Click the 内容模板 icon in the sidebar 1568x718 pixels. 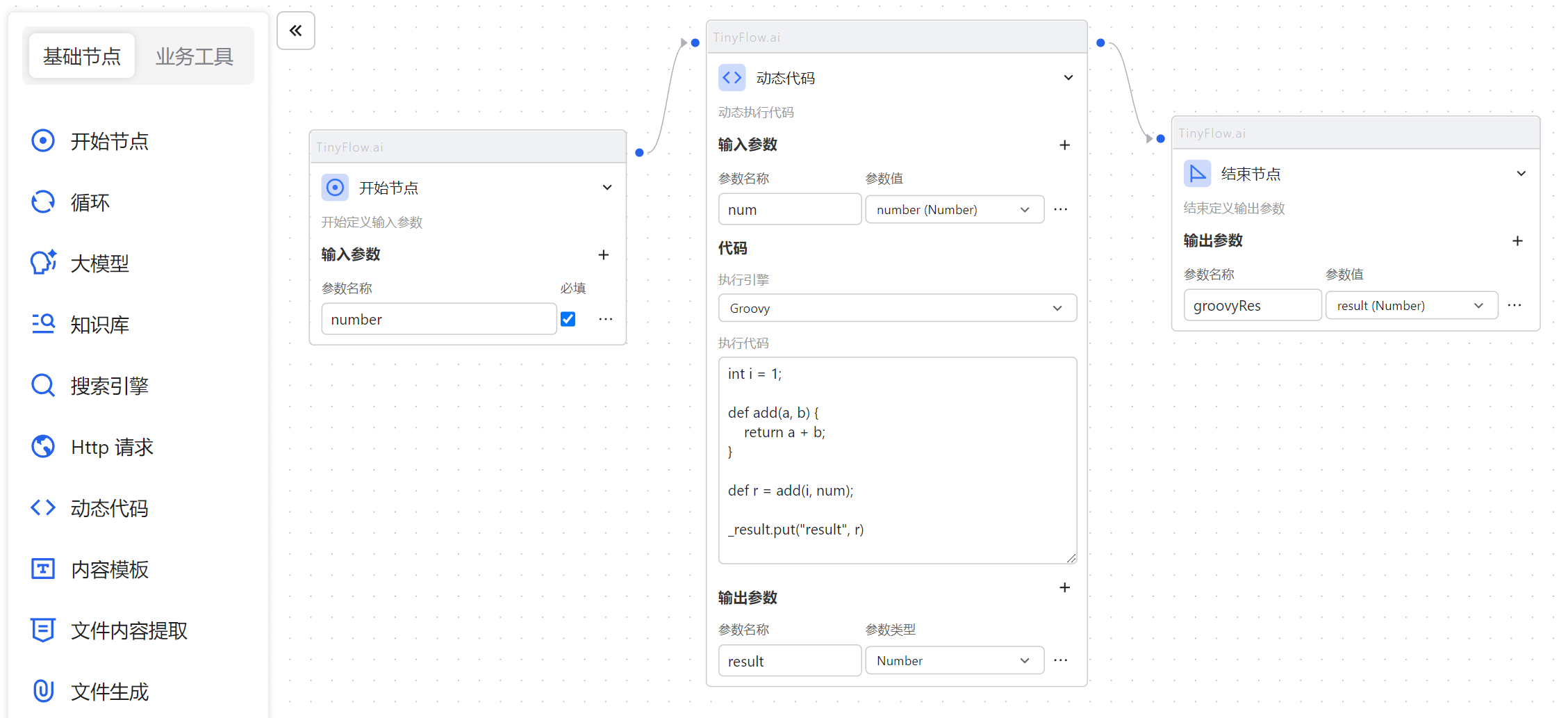pyautogui.click(x=43, y=569)
